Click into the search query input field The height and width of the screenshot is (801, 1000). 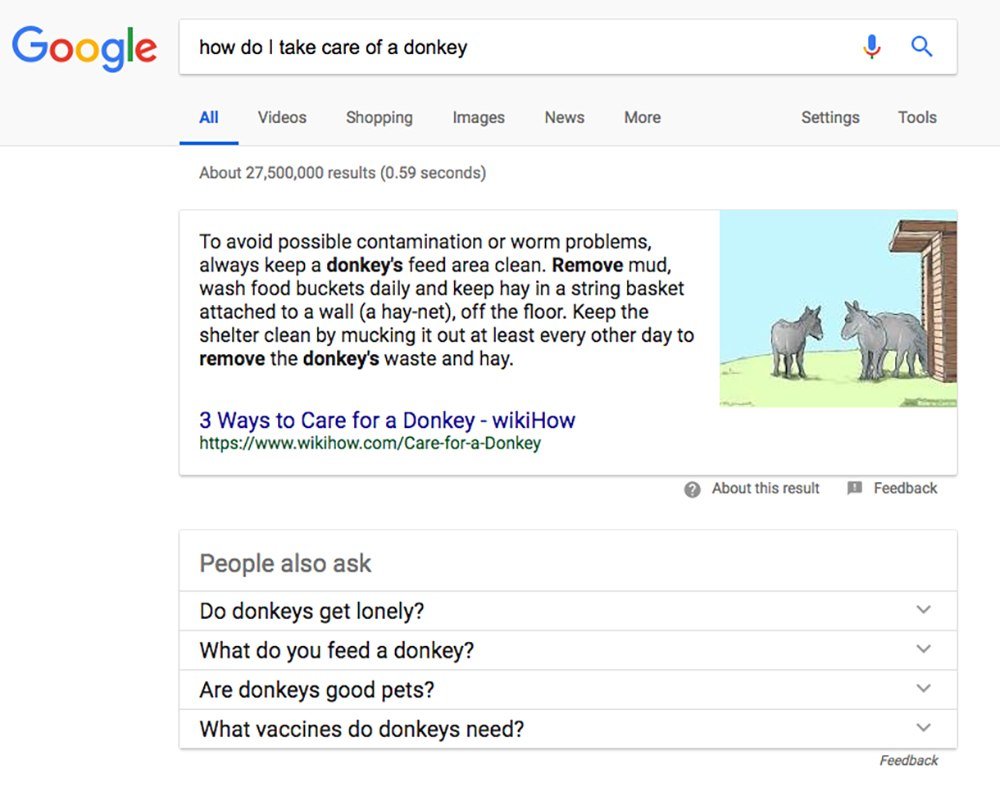[523, 47]
